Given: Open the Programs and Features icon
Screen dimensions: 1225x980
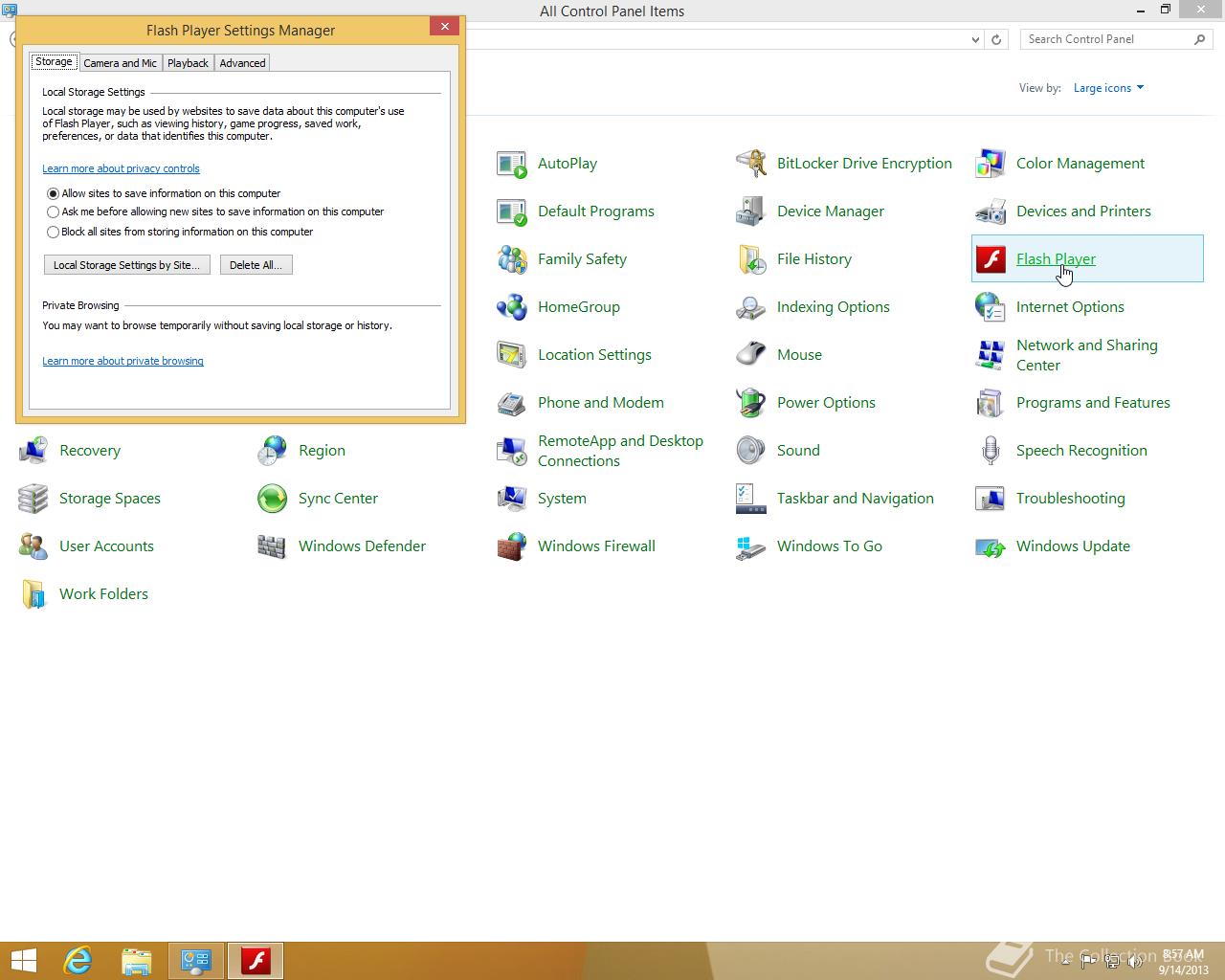Looking at the screenshot, I should coord(991,403).
